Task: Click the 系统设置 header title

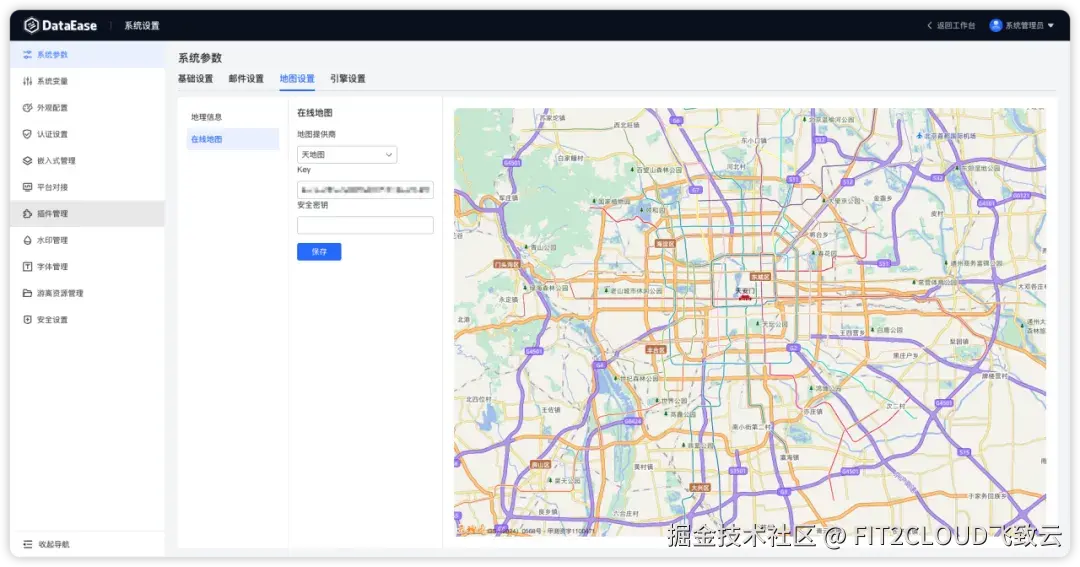Action: point(142,25)
